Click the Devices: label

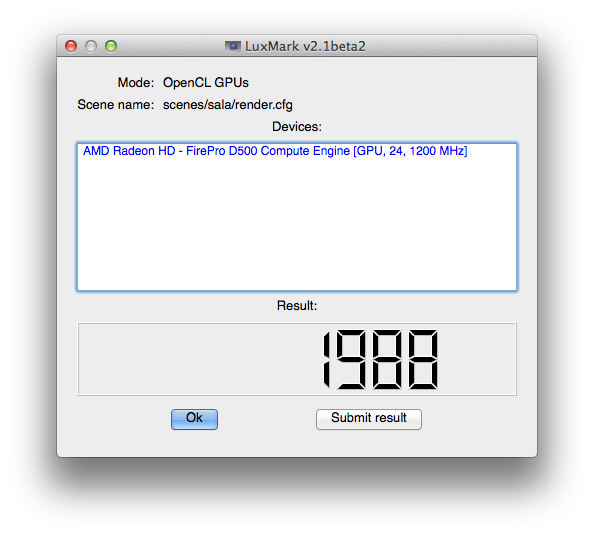[297, 127]
